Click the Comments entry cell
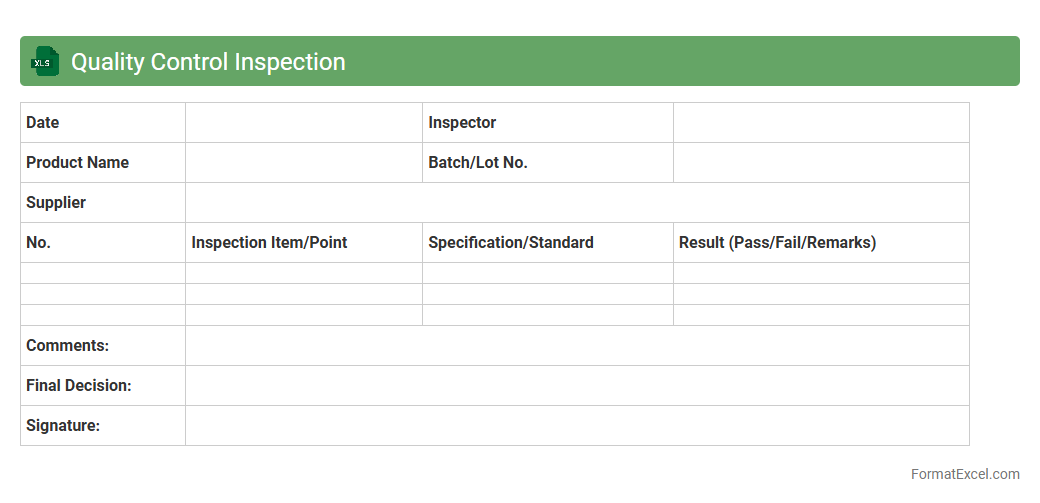This screenshot has height=503, width=1040. tap(577, 346)
